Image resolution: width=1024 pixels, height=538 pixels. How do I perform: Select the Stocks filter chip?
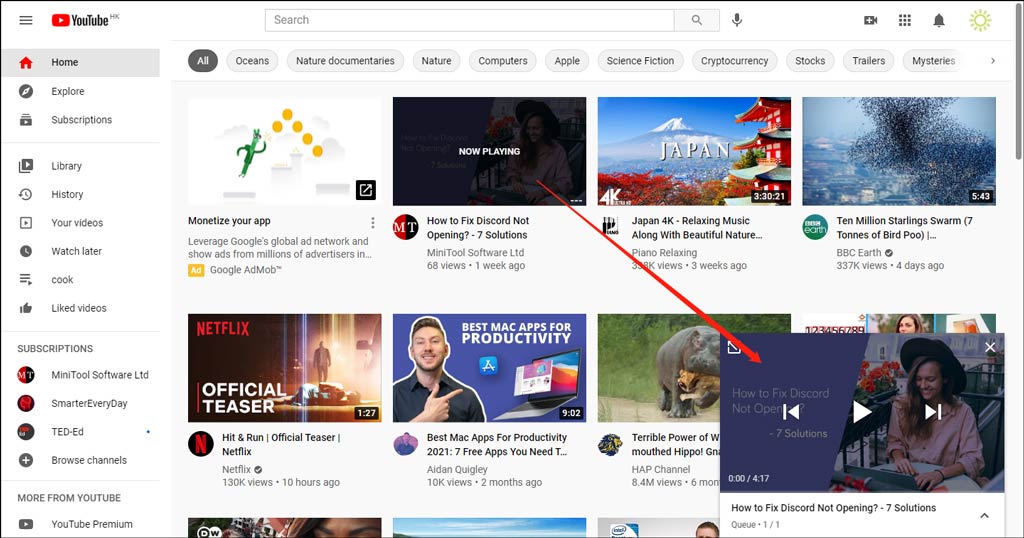coord(810,61)
